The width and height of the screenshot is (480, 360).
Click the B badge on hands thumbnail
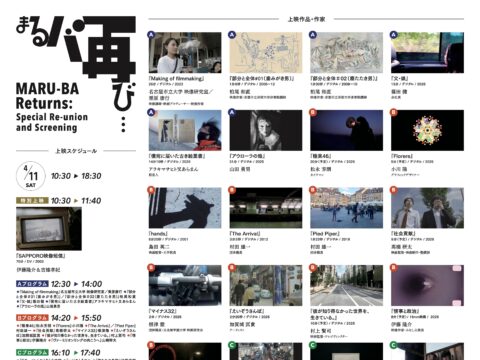(x=151, y=190)
